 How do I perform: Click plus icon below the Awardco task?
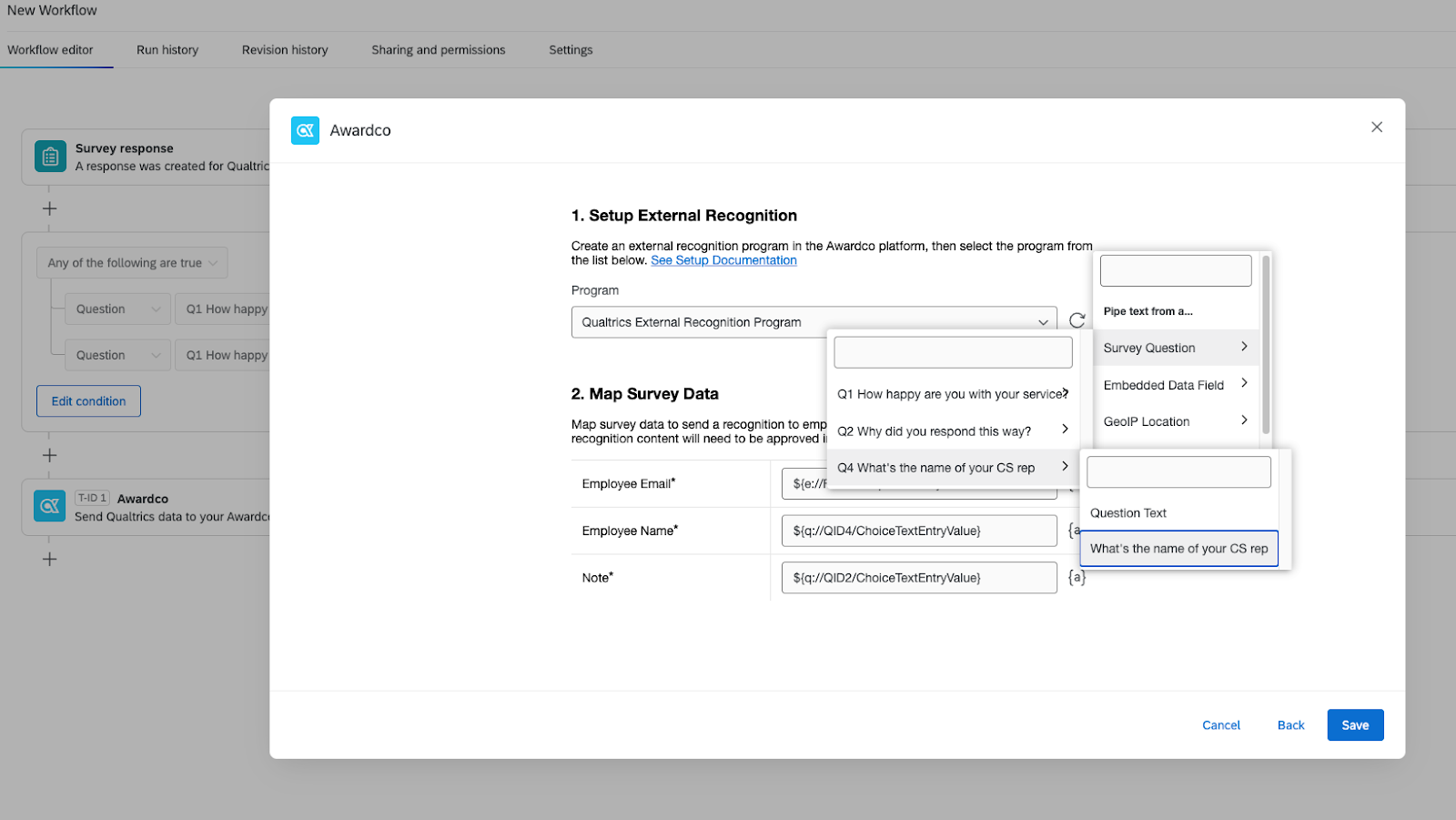(50, 560)
